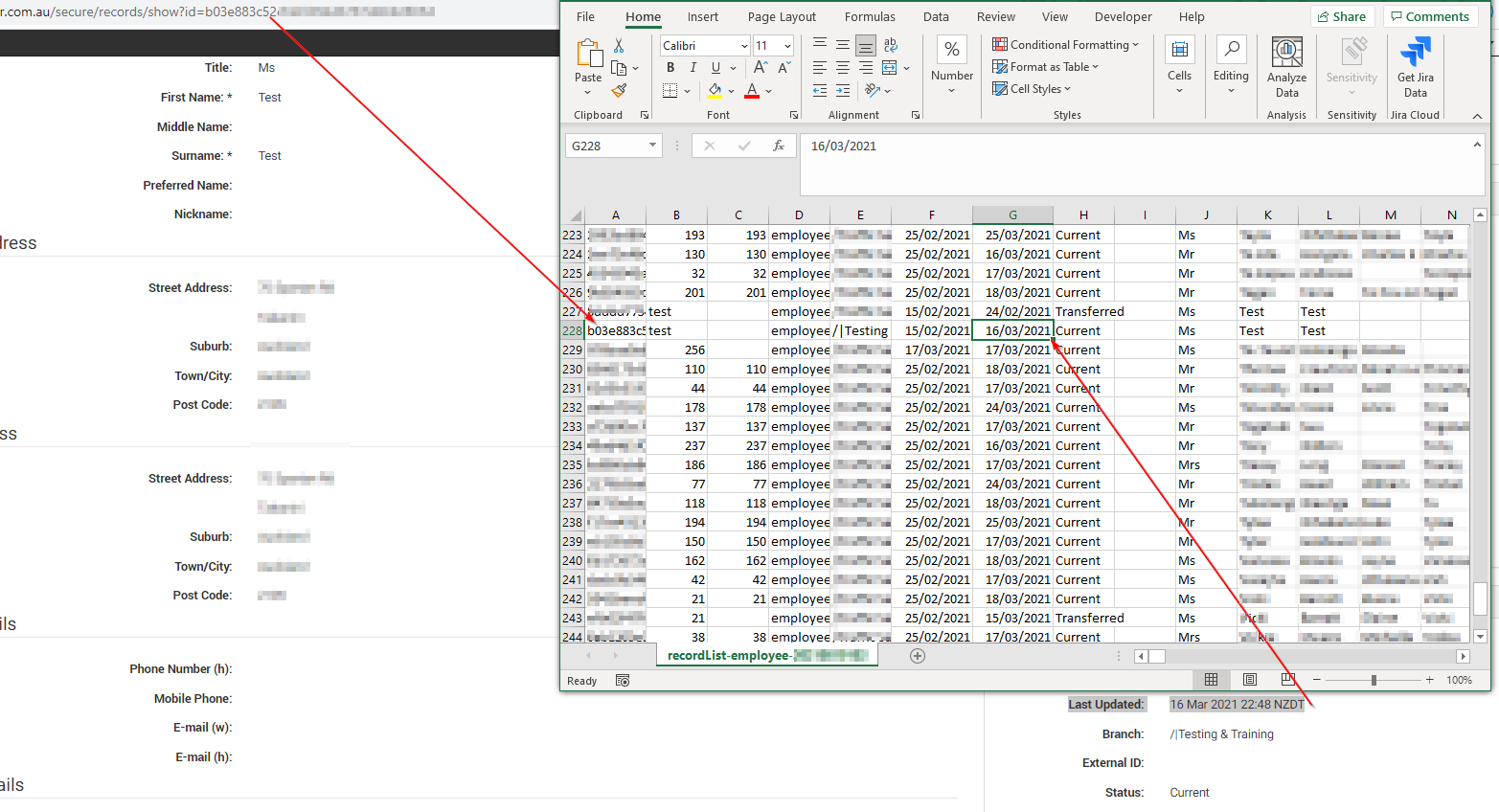Viewport: 1499px width, 812px height.
Task: Apply Bold formatting
Action: click(x=670, y=68)
